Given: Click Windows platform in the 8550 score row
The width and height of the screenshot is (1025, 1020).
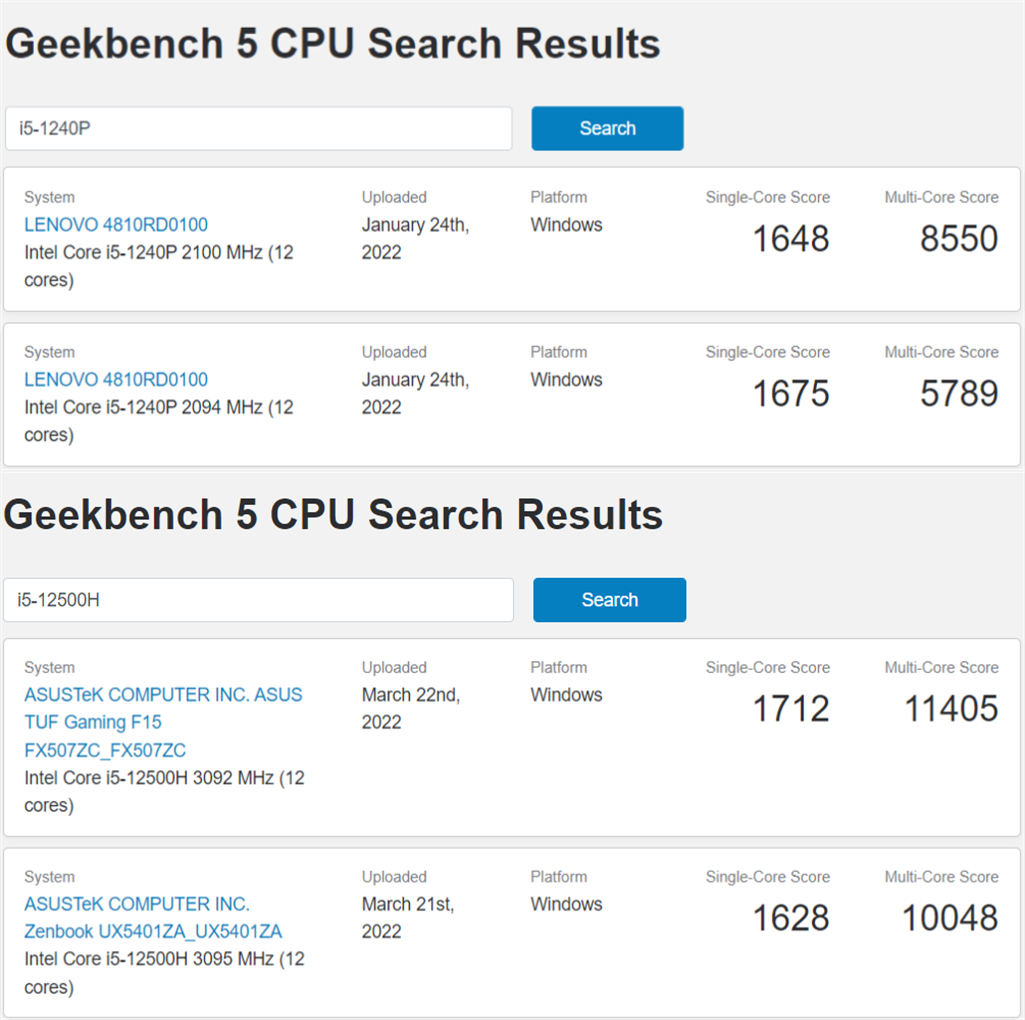Looking at the screenshot, I should click(566, 225).
